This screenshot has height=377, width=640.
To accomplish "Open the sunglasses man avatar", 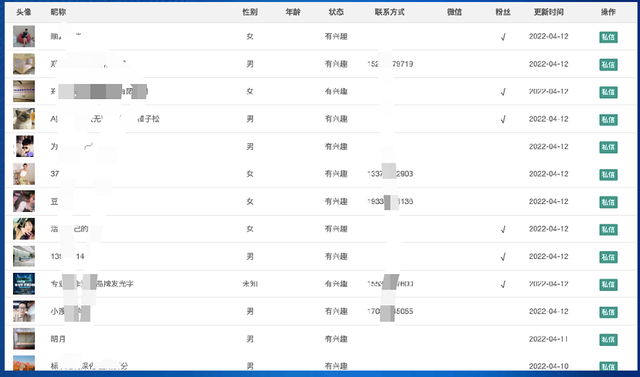I will coord(24,146).
